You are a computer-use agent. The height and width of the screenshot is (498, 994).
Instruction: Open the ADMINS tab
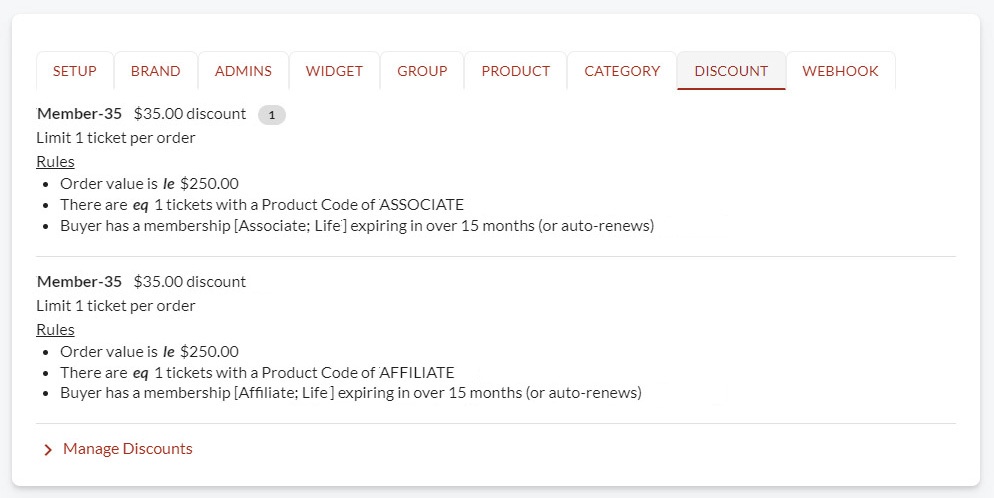tap(243, 71)
